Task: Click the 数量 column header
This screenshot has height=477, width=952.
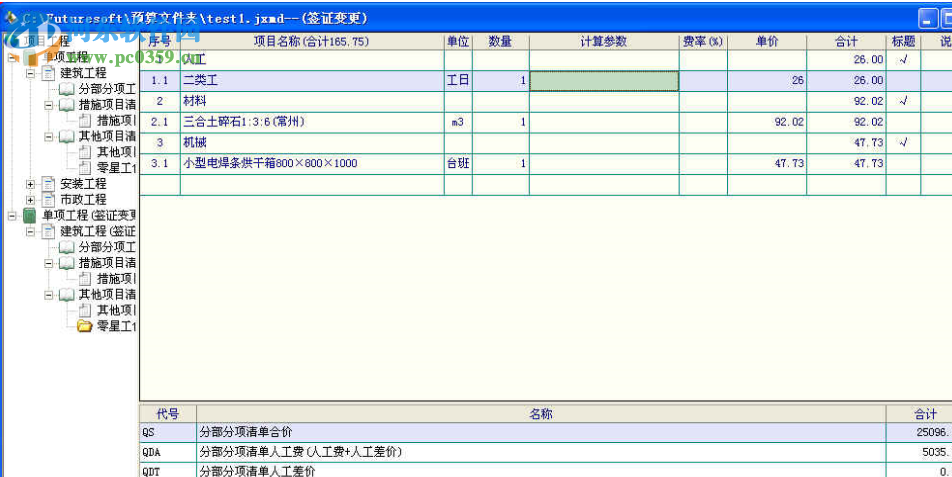Action: (501, 41)
